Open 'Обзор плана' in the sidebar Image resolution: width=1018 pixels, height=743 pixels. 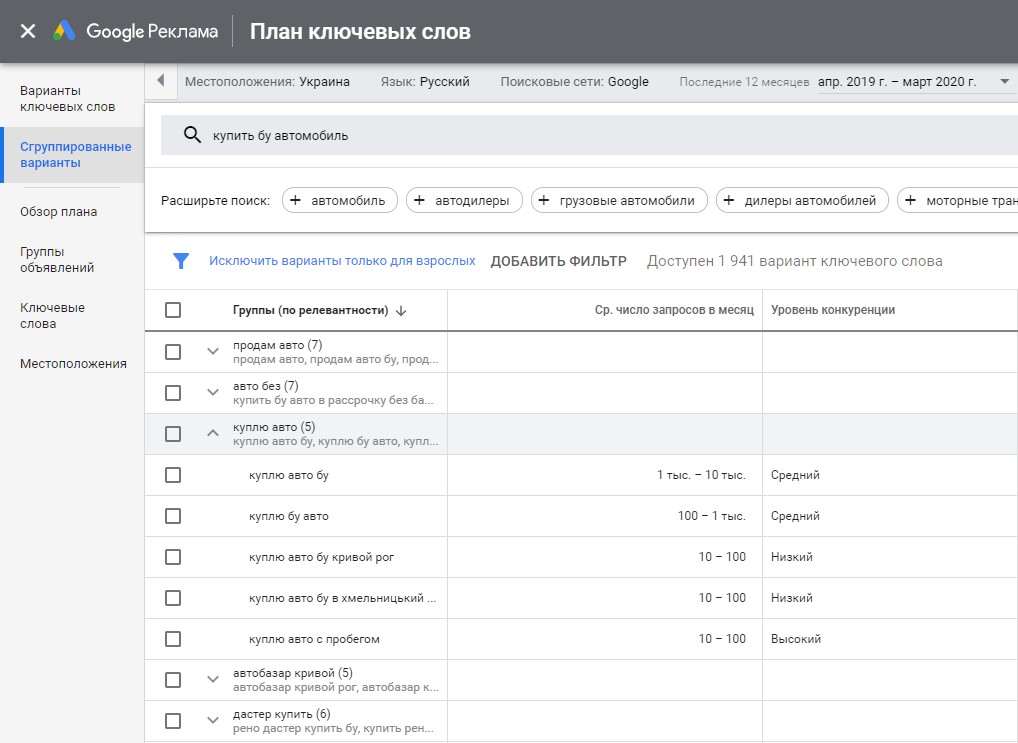[58, 212]
